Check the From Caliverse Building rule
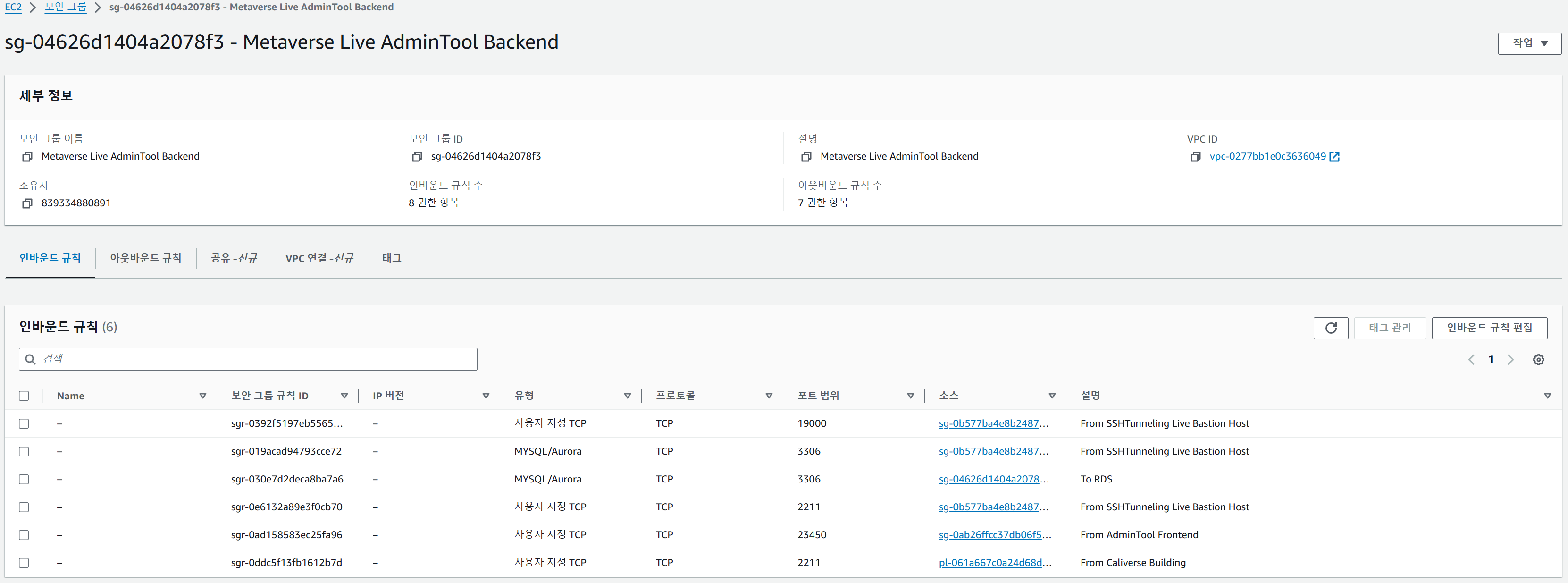The image size is (1568, 583). click(24, 563)
